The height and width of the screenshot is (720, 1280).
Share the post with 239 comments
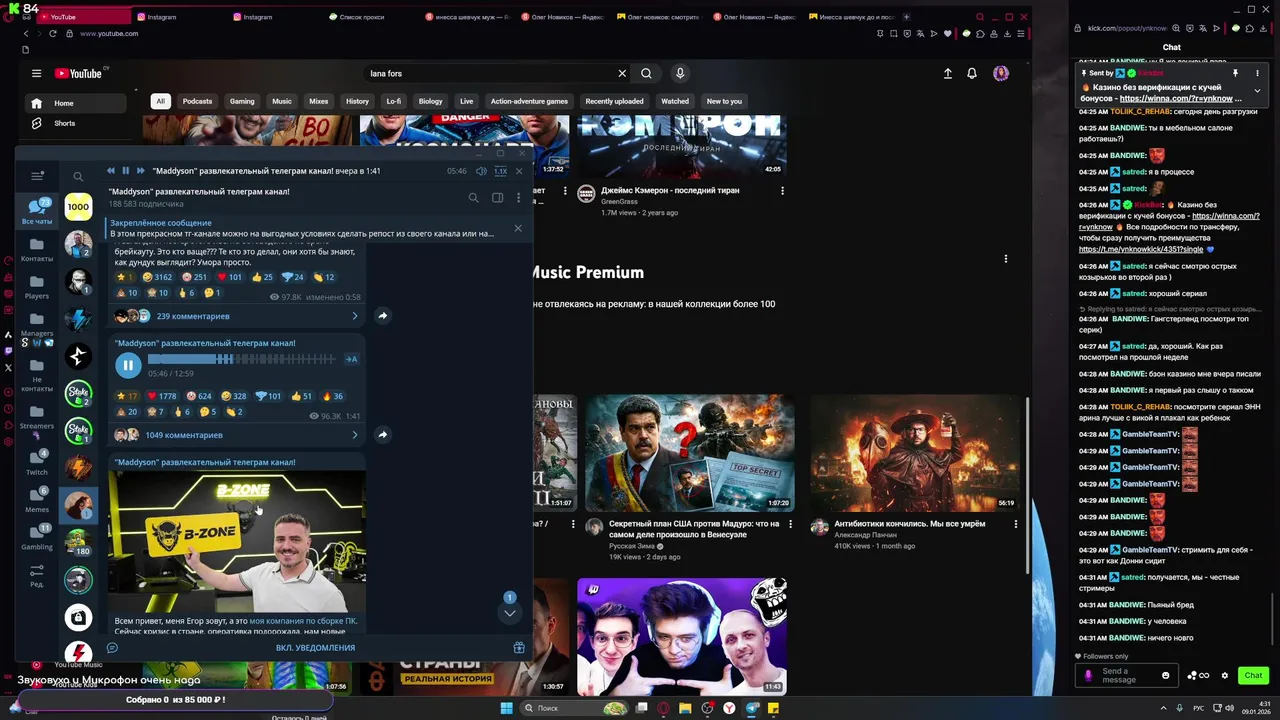point(382,316)
